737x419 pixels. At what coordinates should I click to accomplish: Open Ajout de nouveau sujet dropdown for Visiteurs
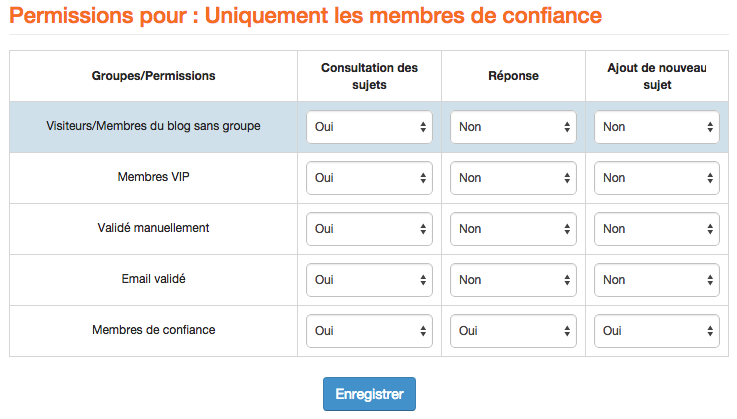point(657,127)
